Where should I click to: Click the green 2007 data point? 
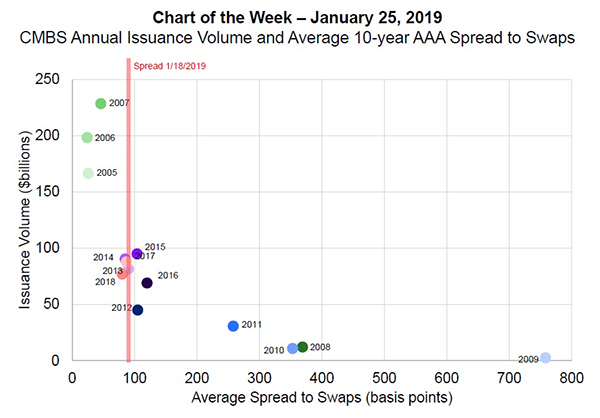pos(100,104)
